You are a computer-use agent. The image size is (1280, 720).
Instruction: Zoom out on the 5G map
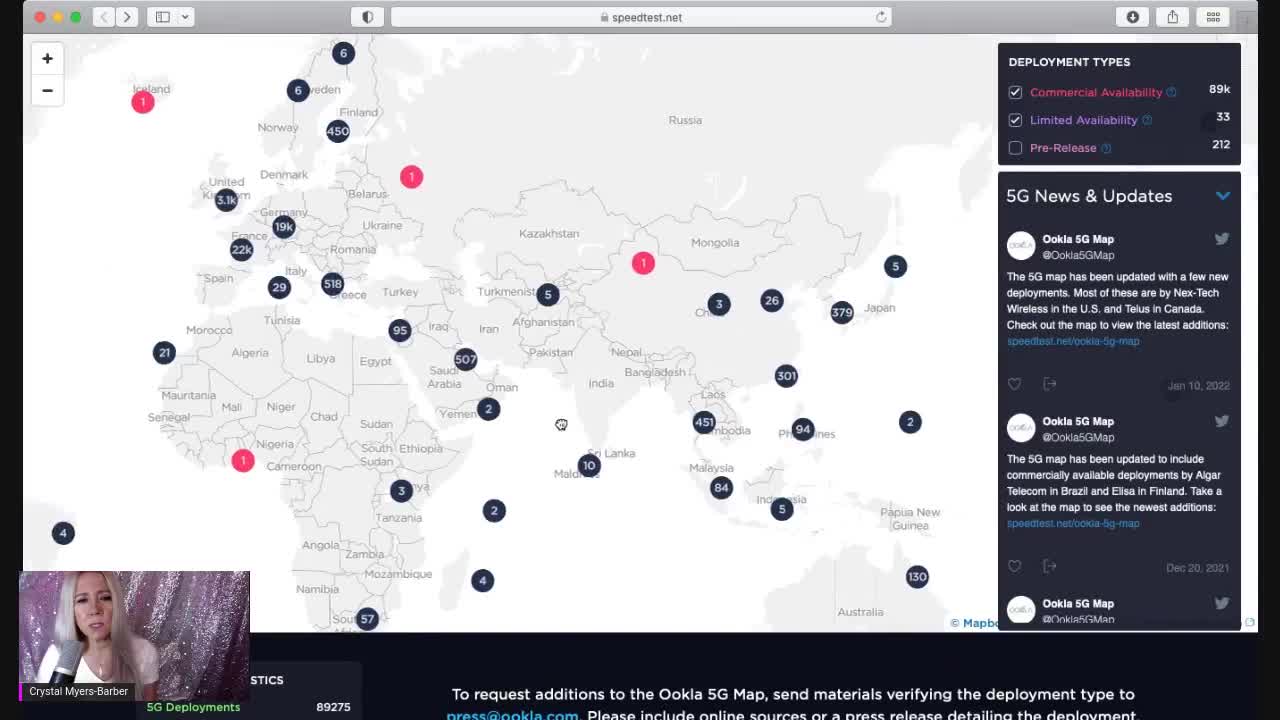tap(47, 90)
